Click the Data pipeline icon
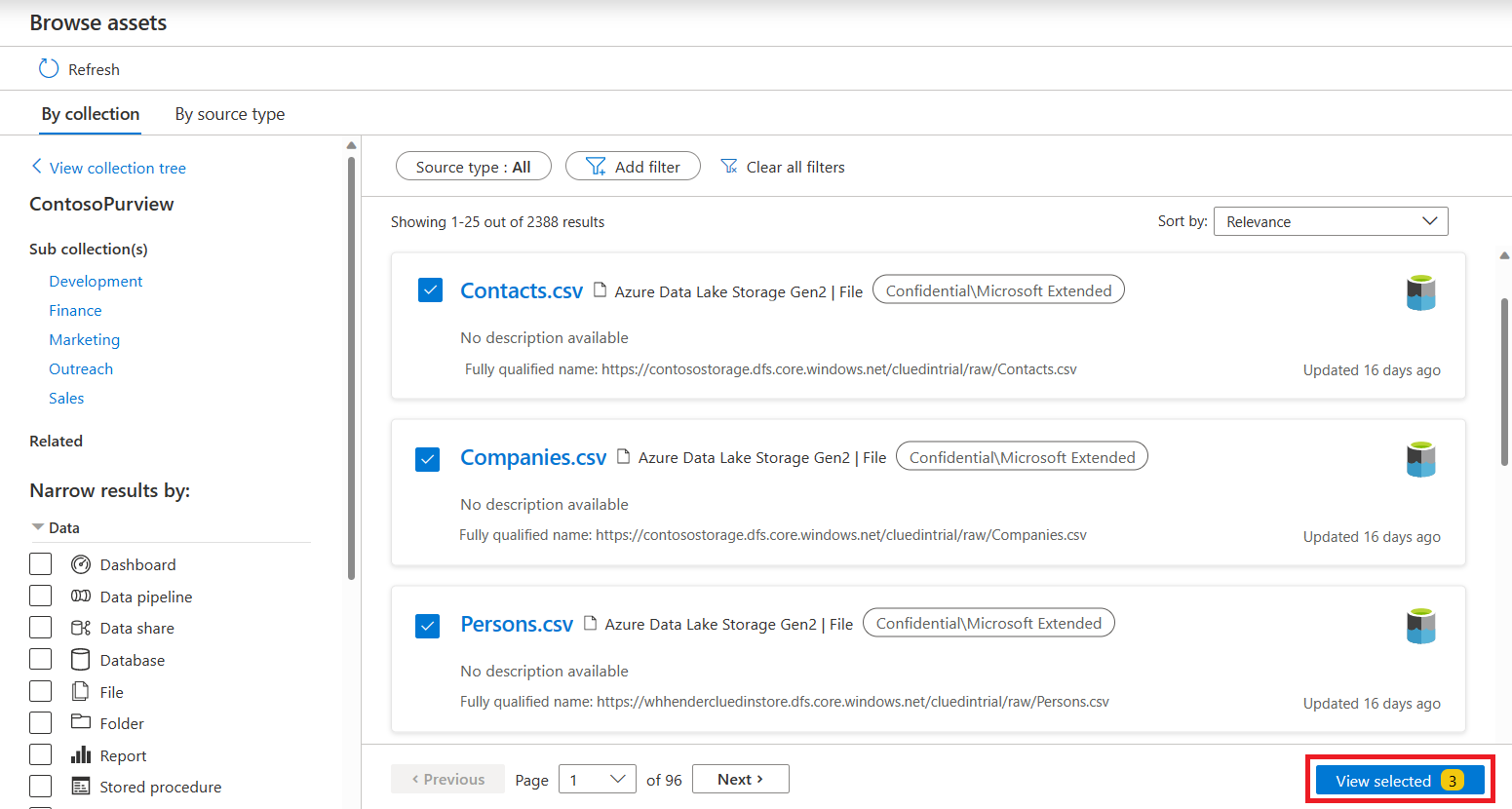Viewport: 1512px width, 809px height. tap(81, 596)
